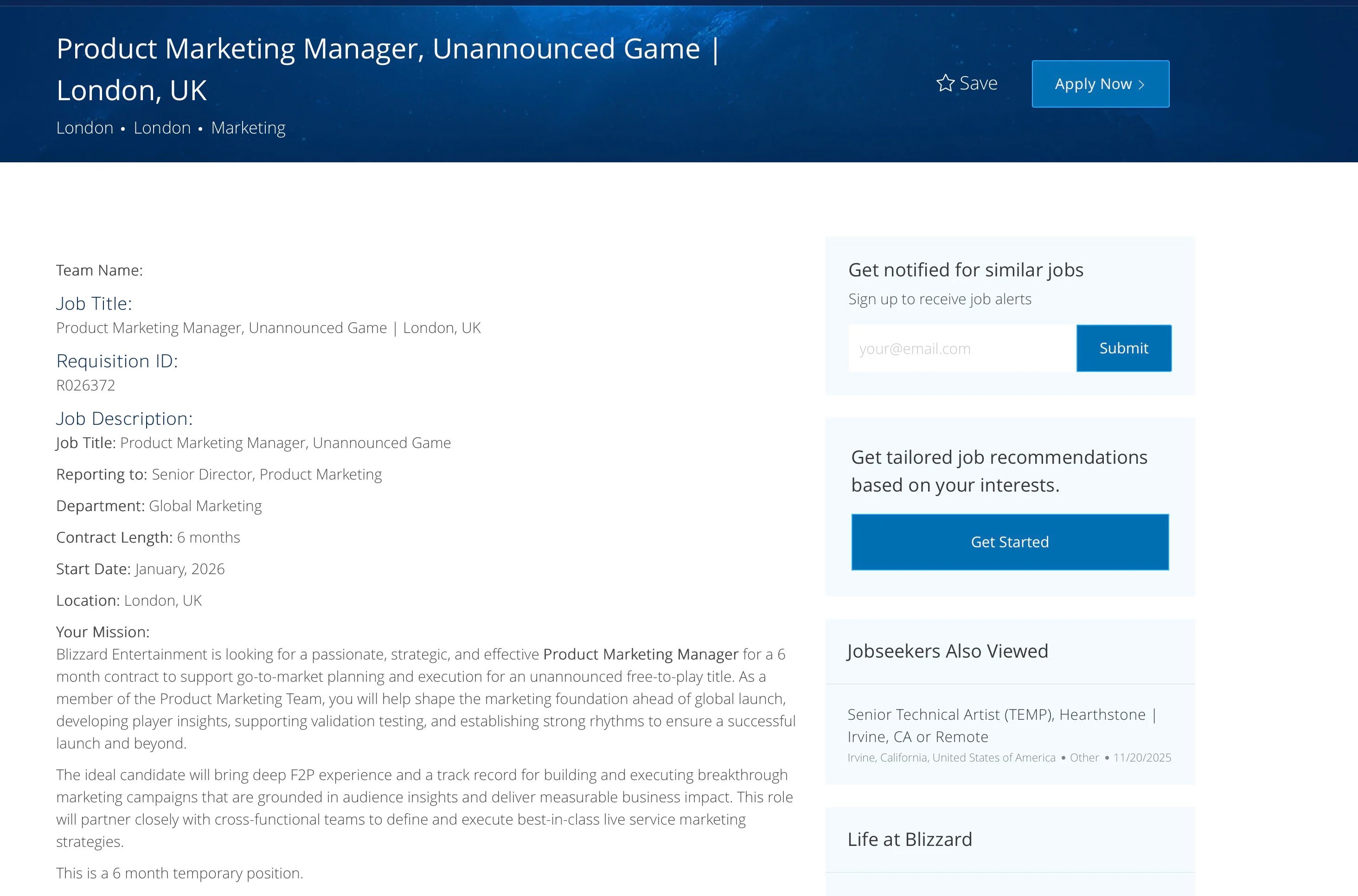Viewport: 1358px width, 896px height.
Task: Click the Save label in the header
Action: click(978, 83)
